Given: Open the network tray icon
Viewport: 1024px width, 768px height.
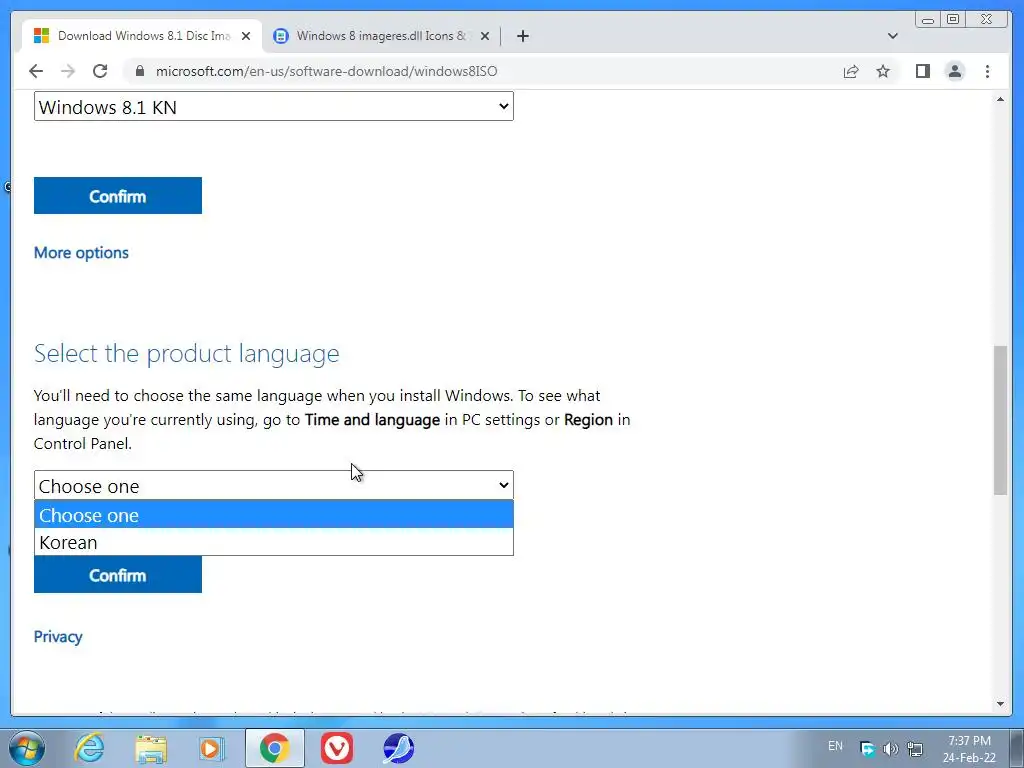Looking at the screenshot, I should pos(915,749).
